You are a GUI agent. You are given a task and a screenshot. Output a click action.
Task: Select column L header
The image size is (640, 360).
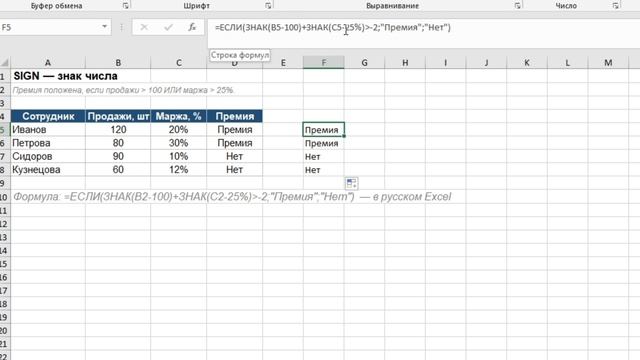click(x=567, y=62)
